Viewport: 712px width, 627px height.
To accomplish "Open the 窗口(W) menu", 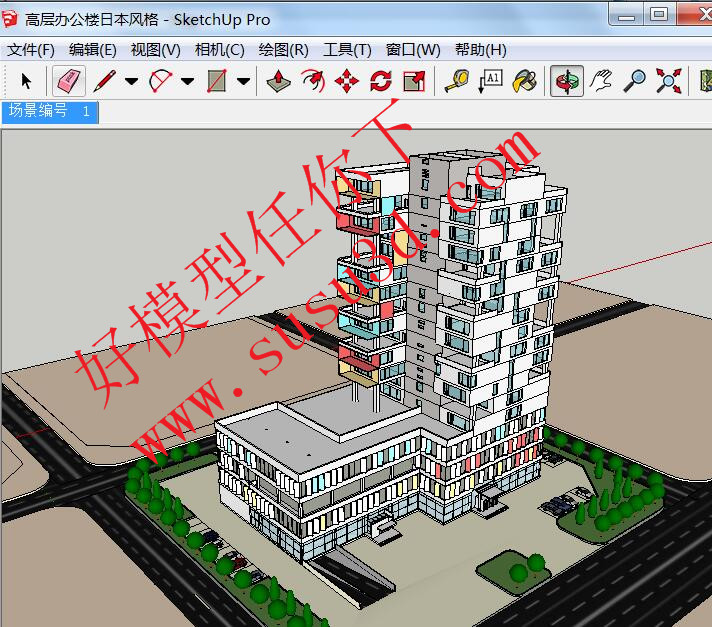I will click(x=413, y=49).
